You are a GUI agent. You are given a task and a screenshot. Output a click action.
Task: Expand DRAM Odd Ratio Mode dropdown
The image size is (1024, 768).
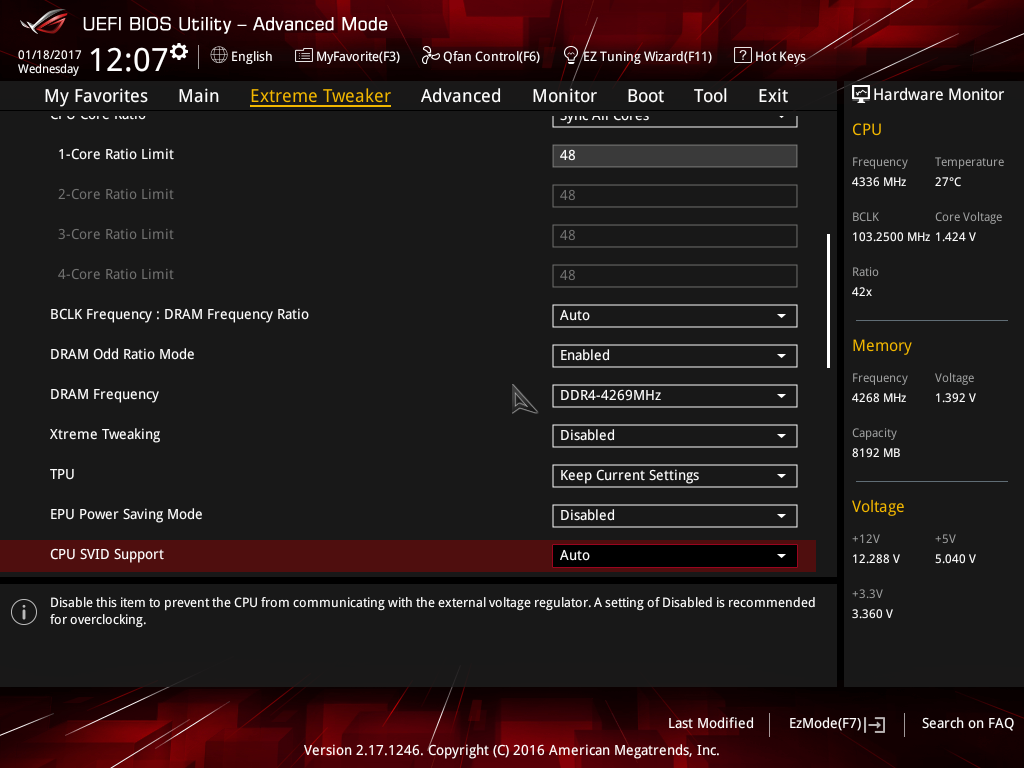(x=675, y=355)
